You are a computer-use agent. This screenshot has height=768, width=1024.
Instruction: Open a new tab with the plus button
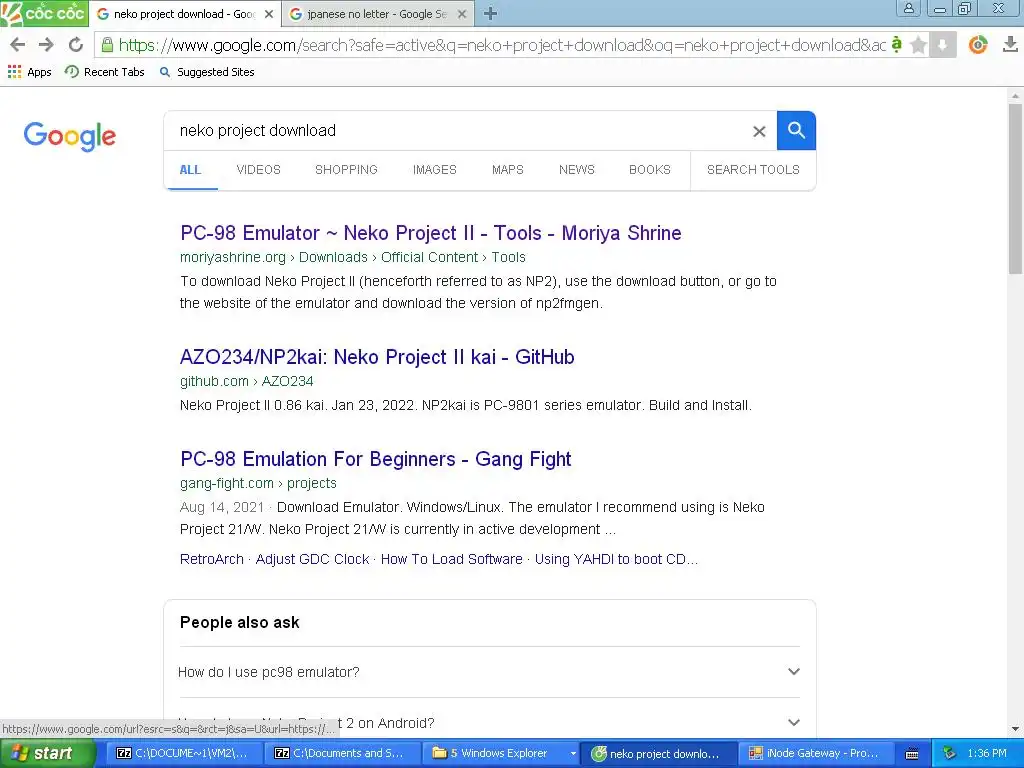tap(490, 14)
